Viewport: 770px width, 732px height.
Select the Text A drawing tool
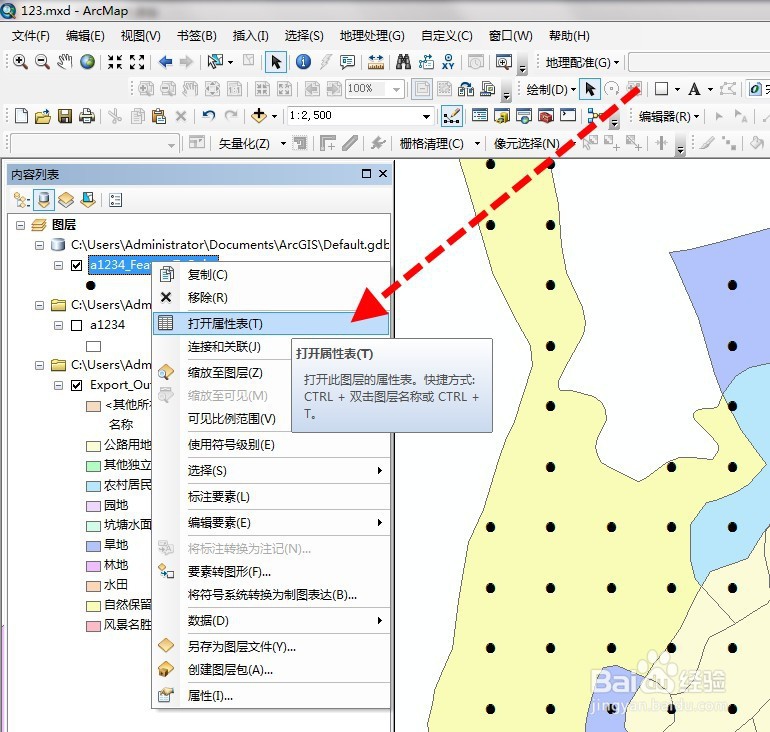point(694,89)
